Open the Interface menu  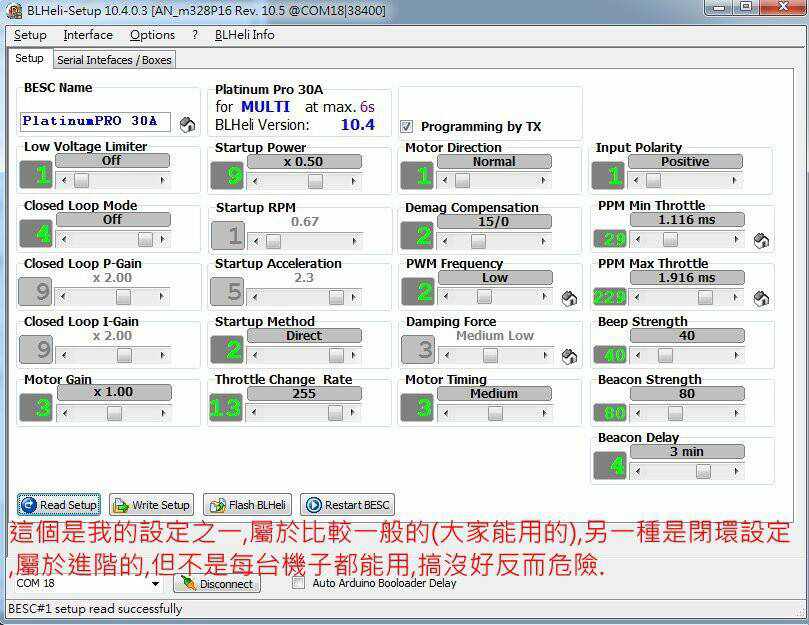click(x=88, y=35)
